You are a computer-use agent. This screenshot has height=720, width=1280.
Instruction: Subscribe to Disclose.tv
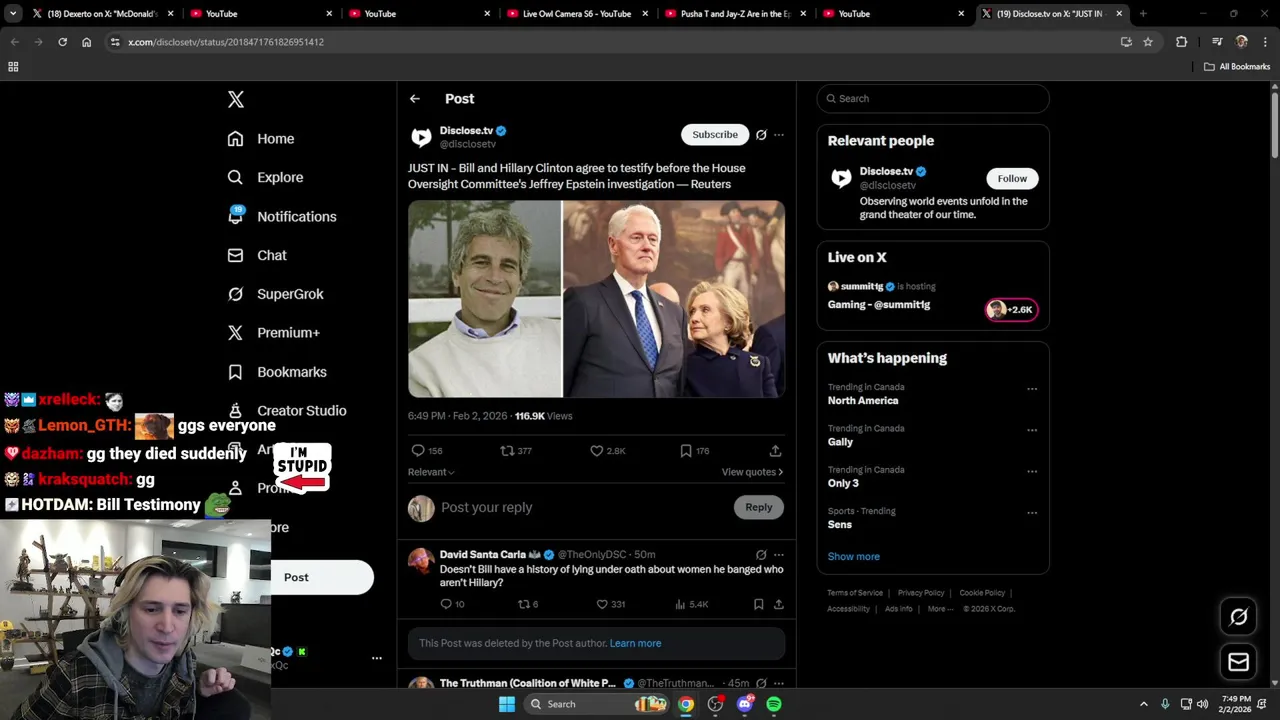[715, 134]
